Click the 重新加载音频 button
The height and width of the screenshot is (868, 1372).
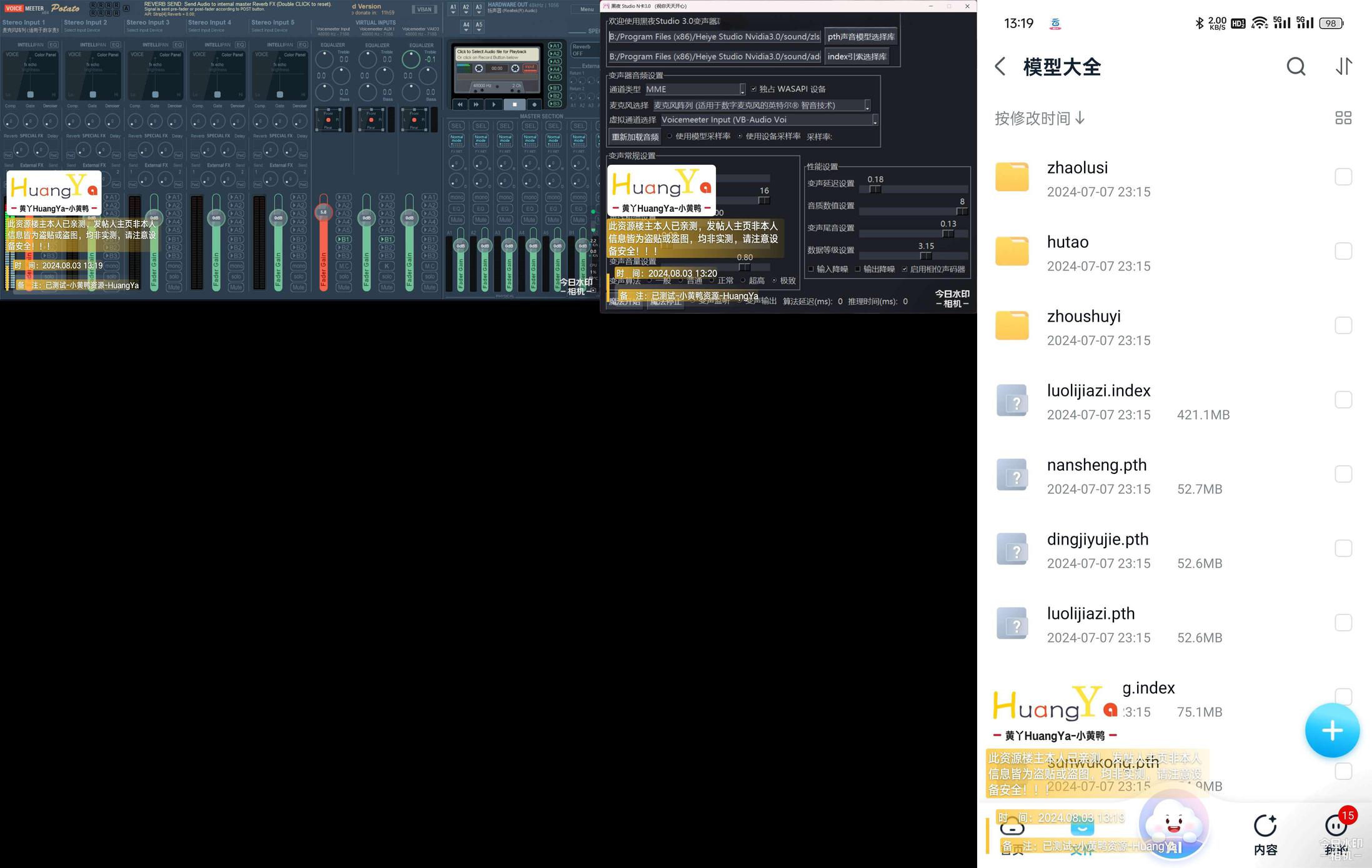coord(635,137)
